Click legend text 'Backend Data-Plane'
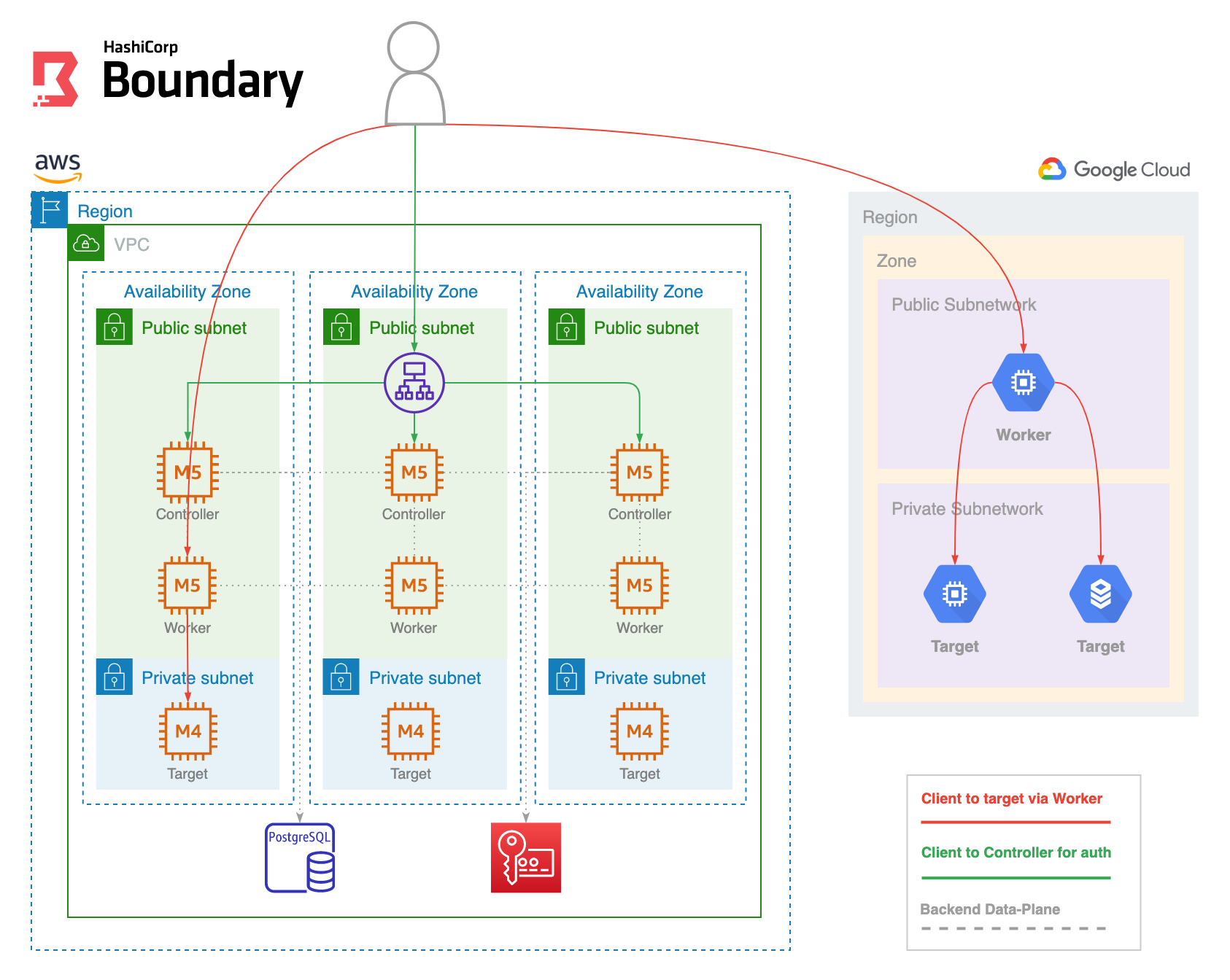Viewport: 1230px width, 980px height. click(990, 909)
